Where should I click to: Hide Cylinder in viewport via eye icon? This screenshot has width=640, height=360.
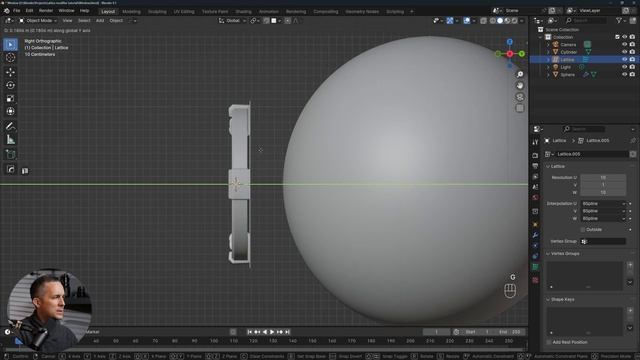624,52
